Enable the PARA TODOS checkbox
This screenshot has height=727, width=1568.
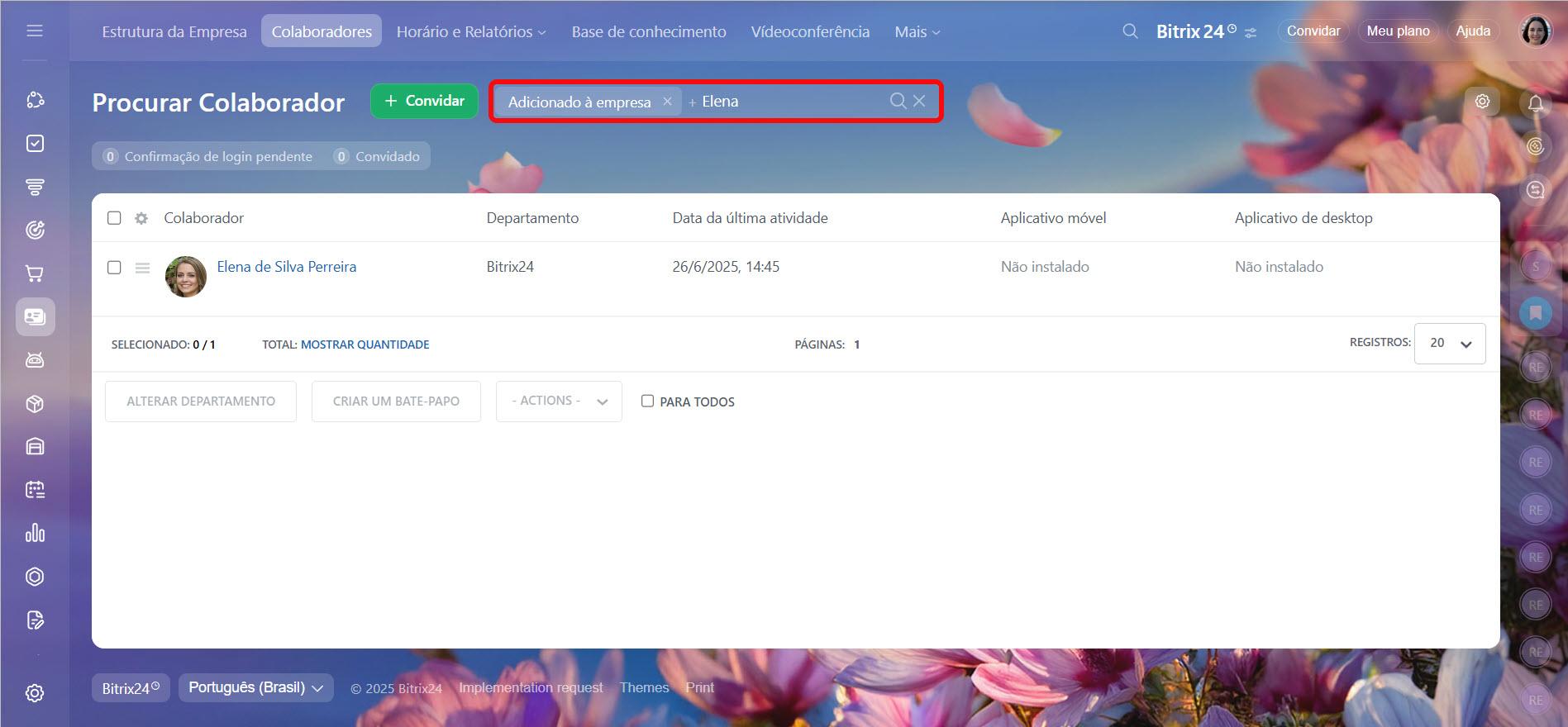[x=647, y=401]
